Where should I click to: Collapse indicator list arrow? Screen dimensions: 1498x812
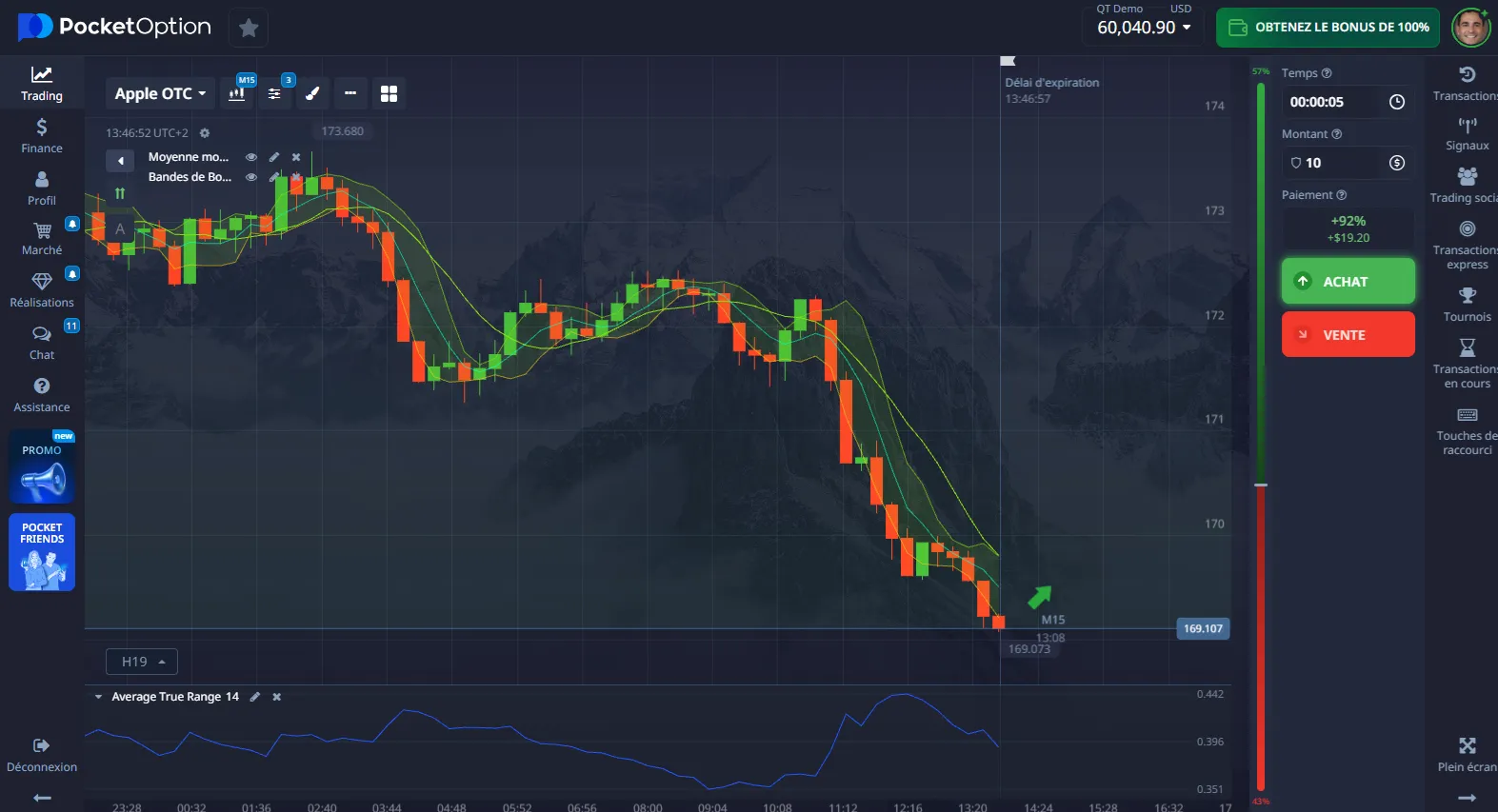click(x=120, y=161)
